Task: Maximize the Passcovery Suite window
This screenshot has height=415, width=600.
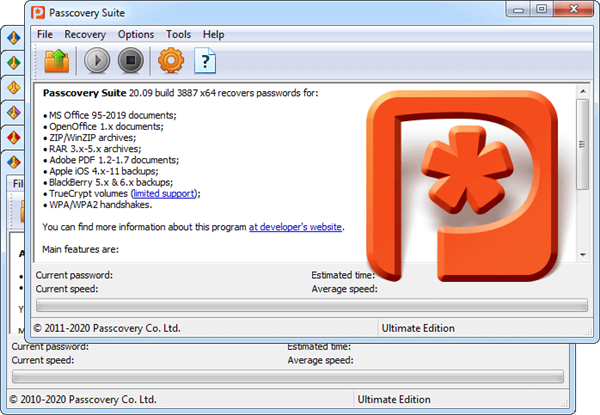Action: (x=542, y=10)
